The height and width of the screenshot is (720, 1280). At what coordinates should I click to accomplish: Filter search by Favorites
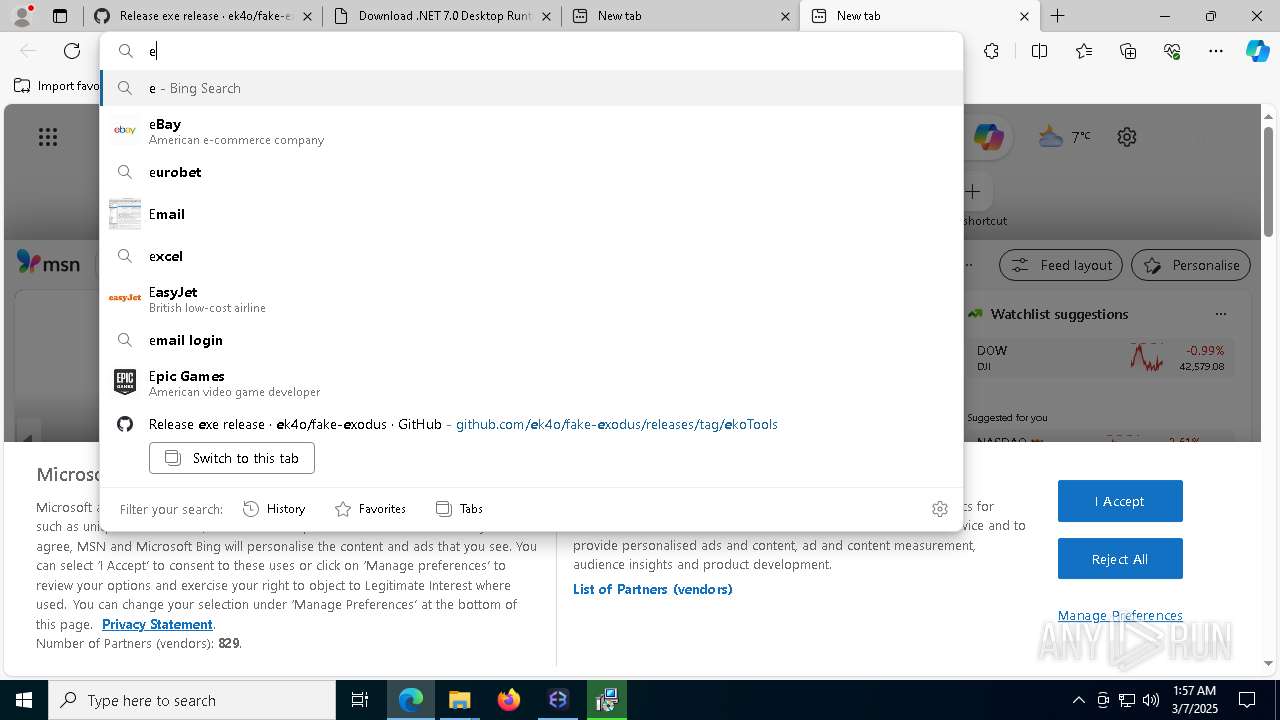coord(370,509)
